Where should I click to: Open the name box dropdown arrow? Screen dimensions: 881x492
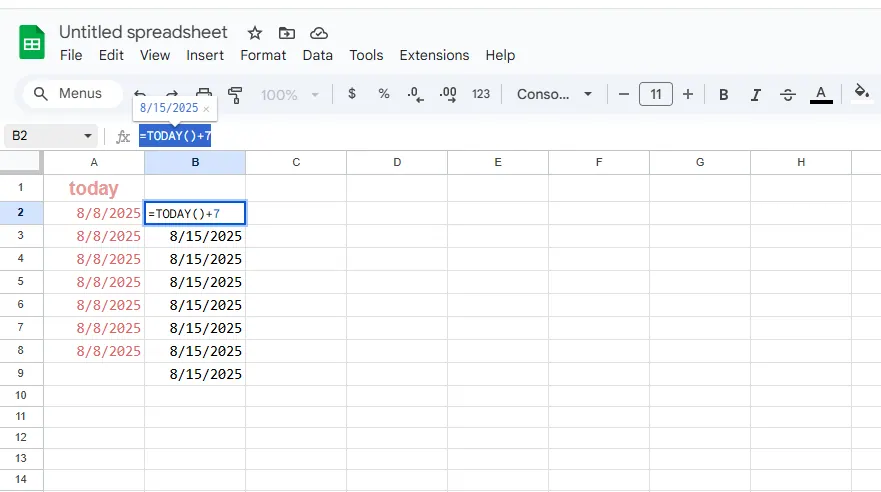pos(88,136)
